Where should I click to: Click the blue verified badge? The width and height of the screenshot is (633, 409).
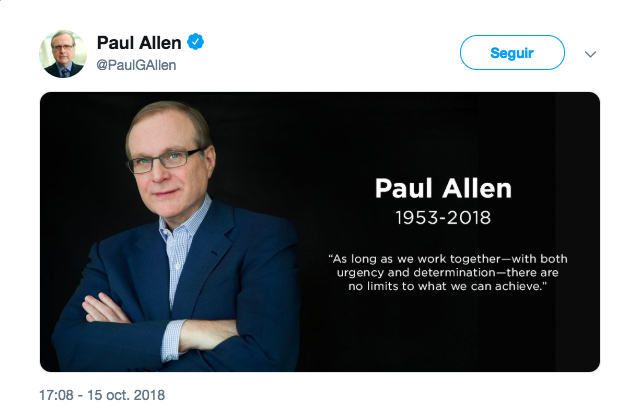pos(197,42)
